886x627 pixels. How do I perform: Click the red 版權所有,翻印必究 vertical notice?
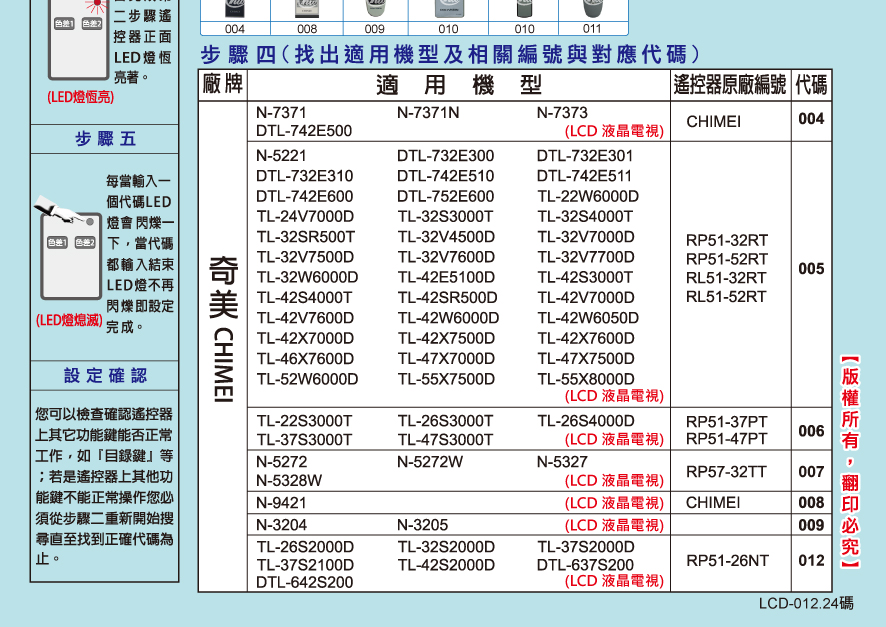pos(850,462)
